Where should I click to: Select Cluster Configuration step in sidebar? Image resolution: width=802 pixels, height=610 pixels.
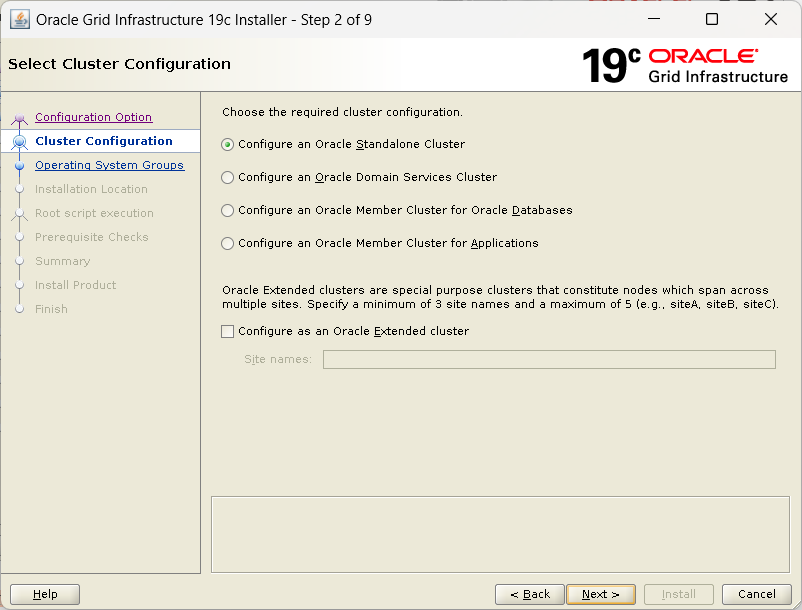tap(104, 141)
